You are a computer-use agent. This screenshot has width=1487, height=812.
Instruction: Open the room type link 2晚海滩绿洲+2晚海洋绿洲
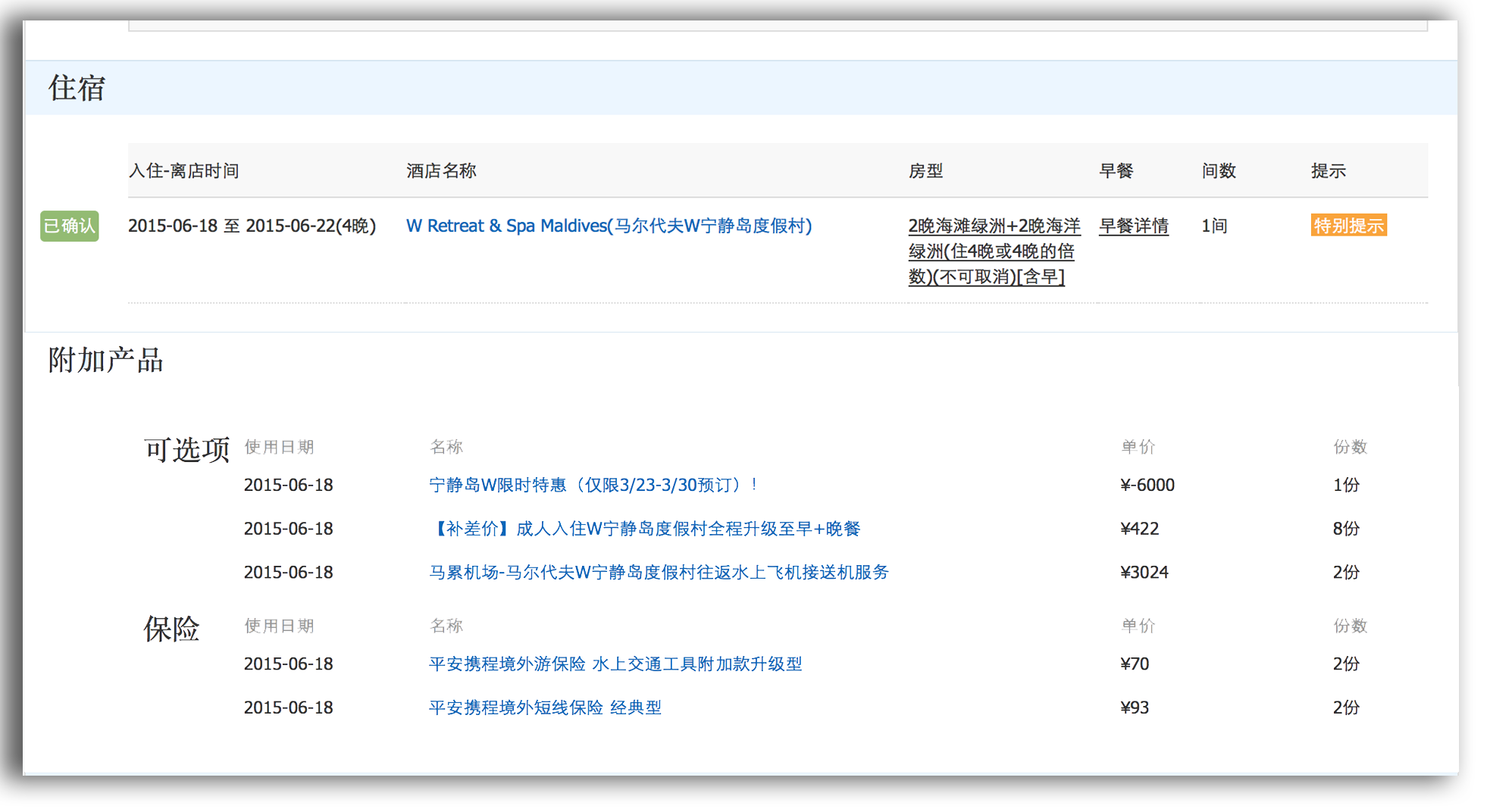click(994, 251)
